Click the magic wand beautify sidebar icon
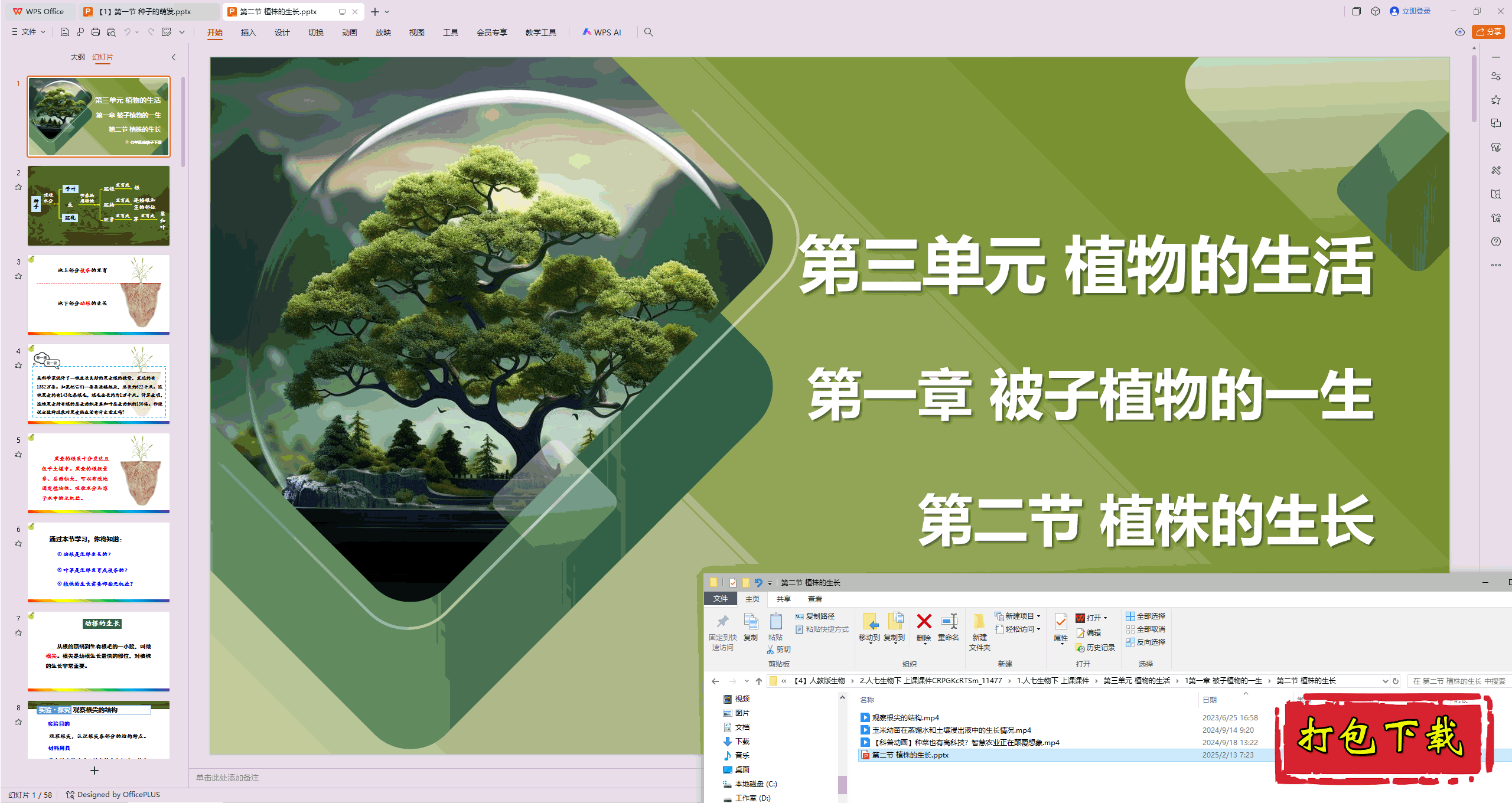The height and width of the screenshot is (803, 1512). (1496, 171)
